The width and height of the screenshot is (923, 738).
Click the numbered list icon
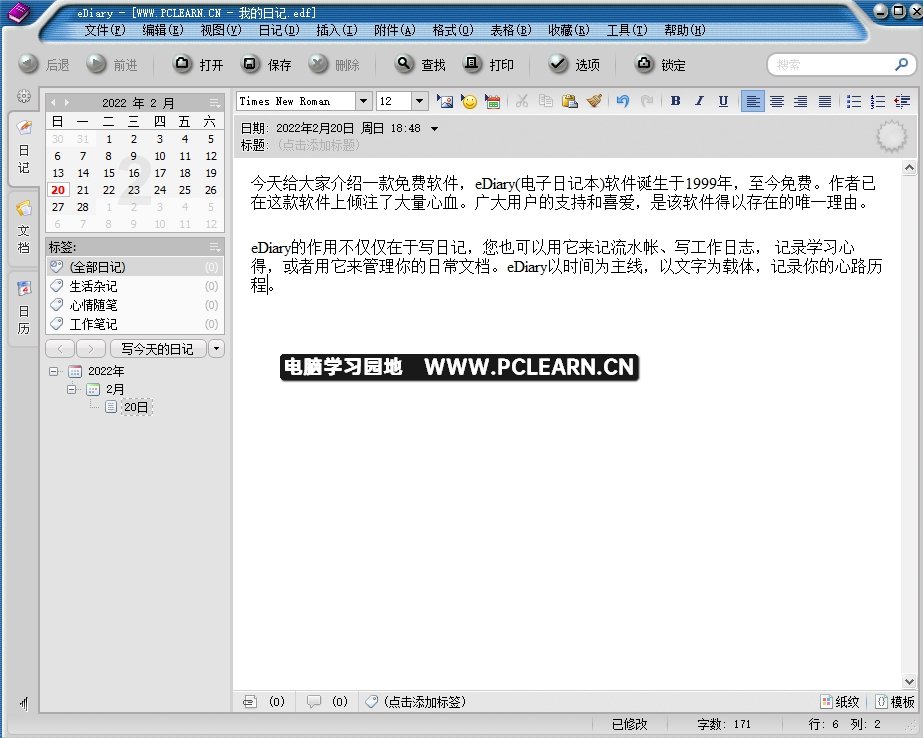click(x=878, y=101)
